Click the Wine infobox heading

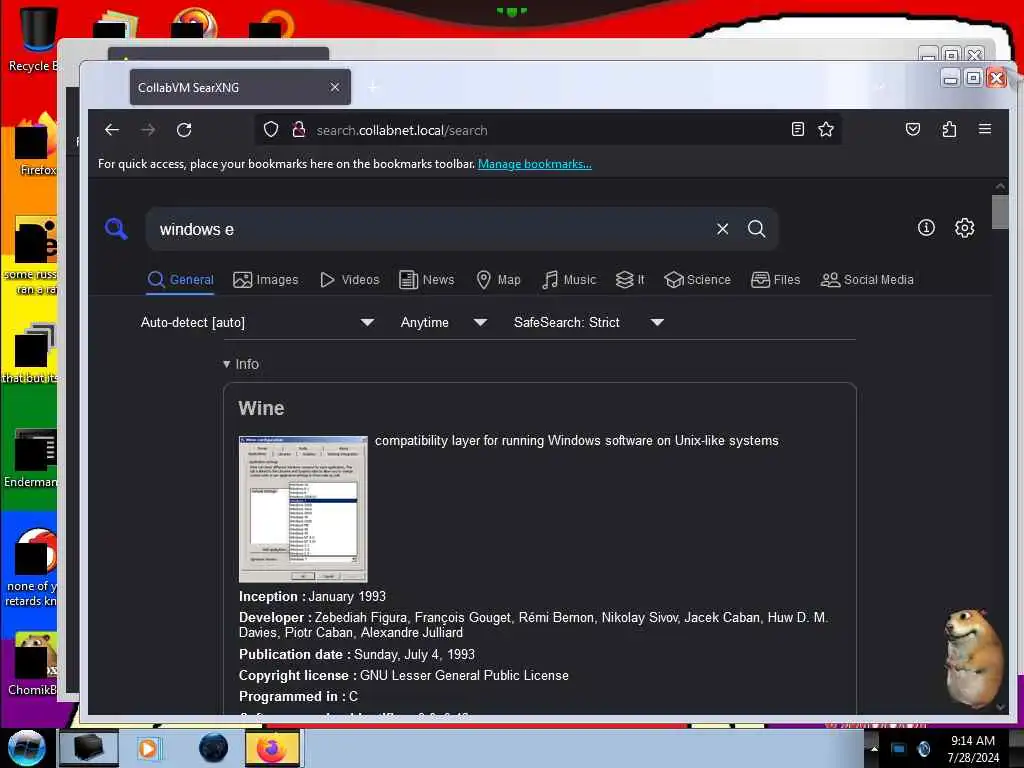[261, 408]
